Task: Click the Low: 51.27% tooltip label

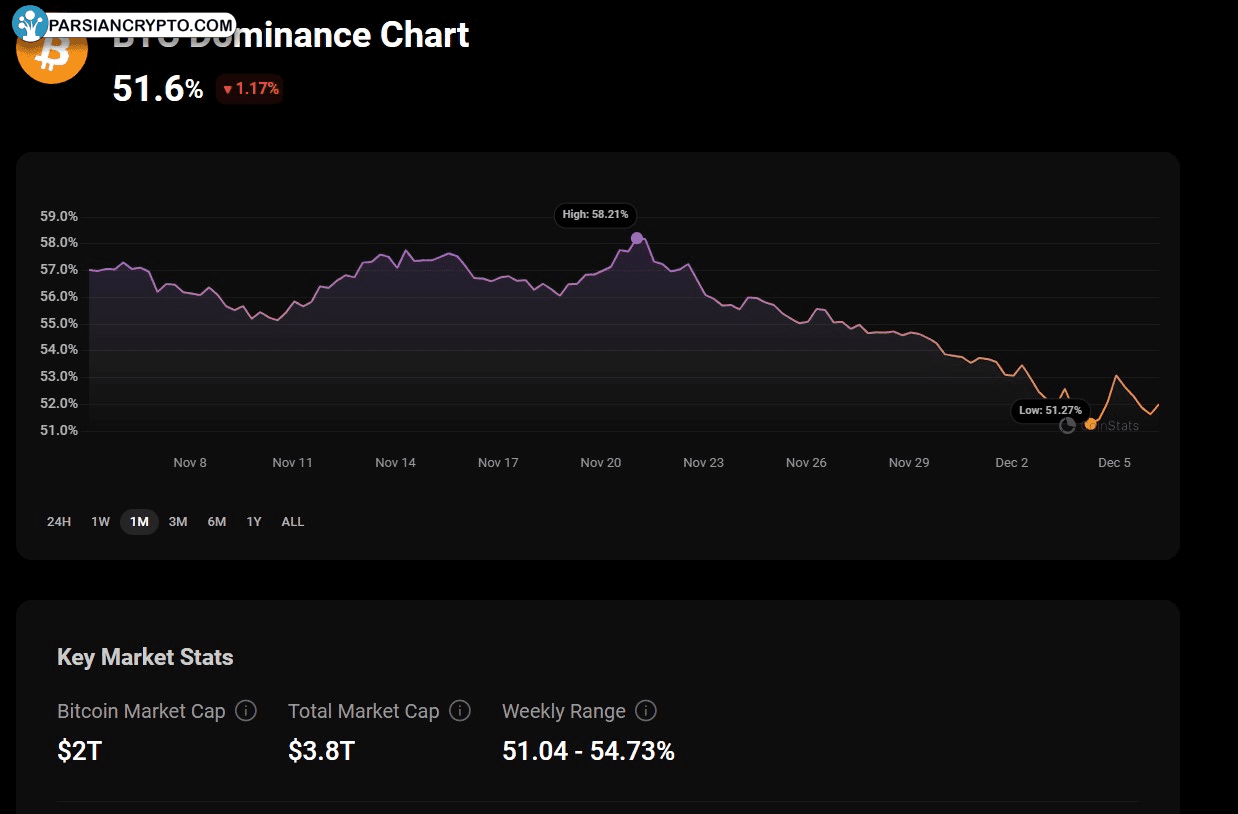Action: 1050,410
